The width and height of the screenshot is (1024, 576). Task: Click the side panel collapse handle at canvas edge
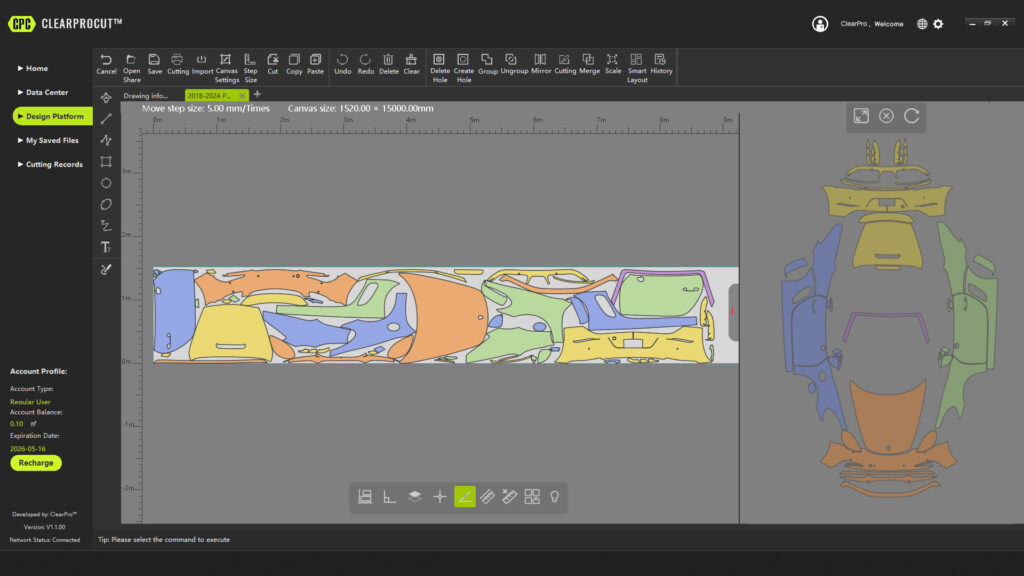coord(733,312)
